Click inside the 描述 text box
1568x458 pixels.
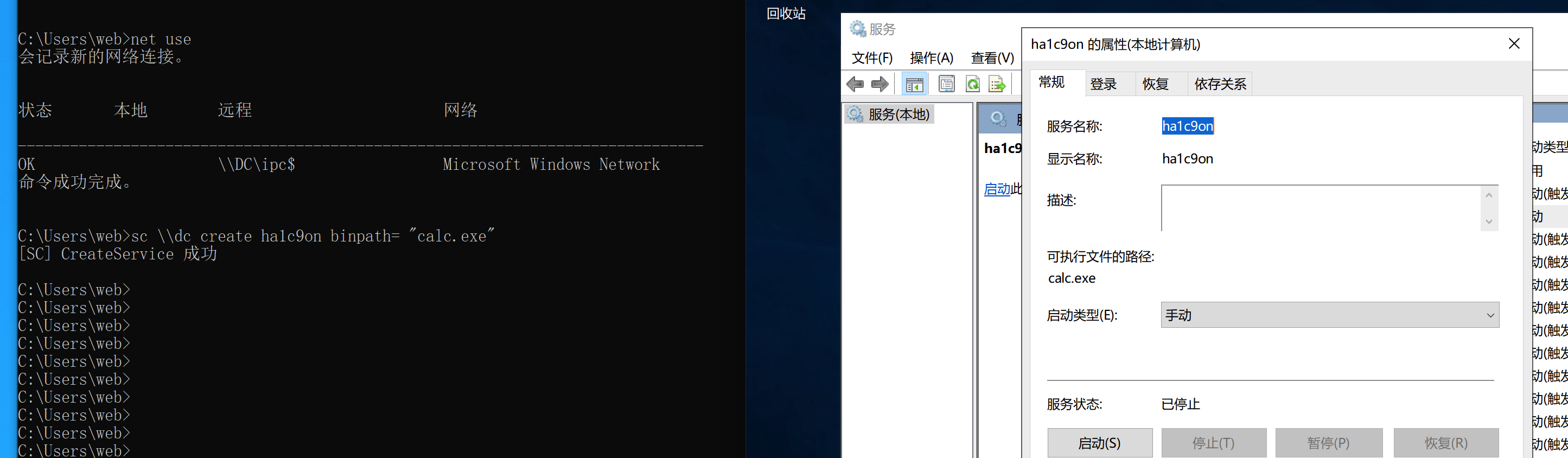[1321, 208]
